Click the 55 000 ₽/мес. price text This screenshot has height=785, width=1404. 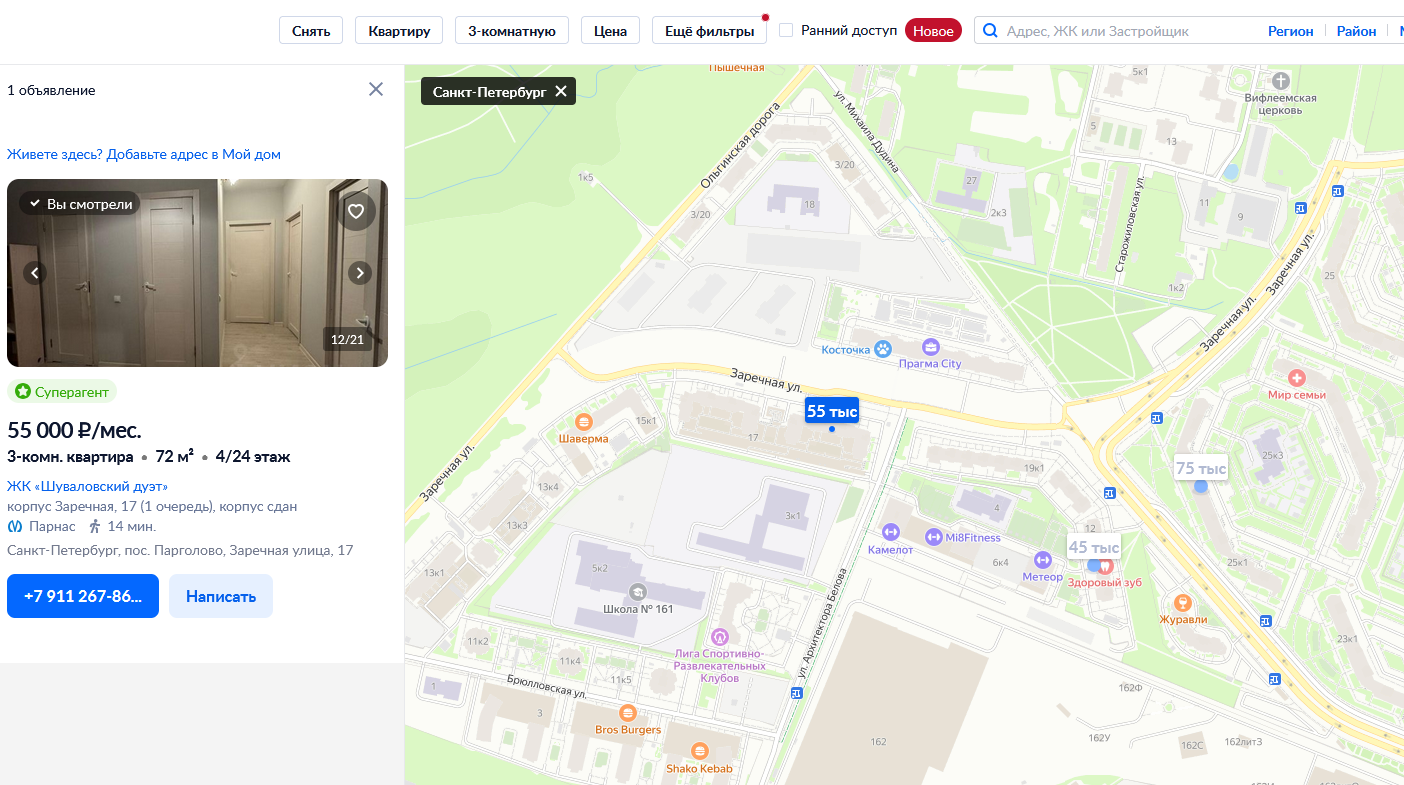point(75,431)
